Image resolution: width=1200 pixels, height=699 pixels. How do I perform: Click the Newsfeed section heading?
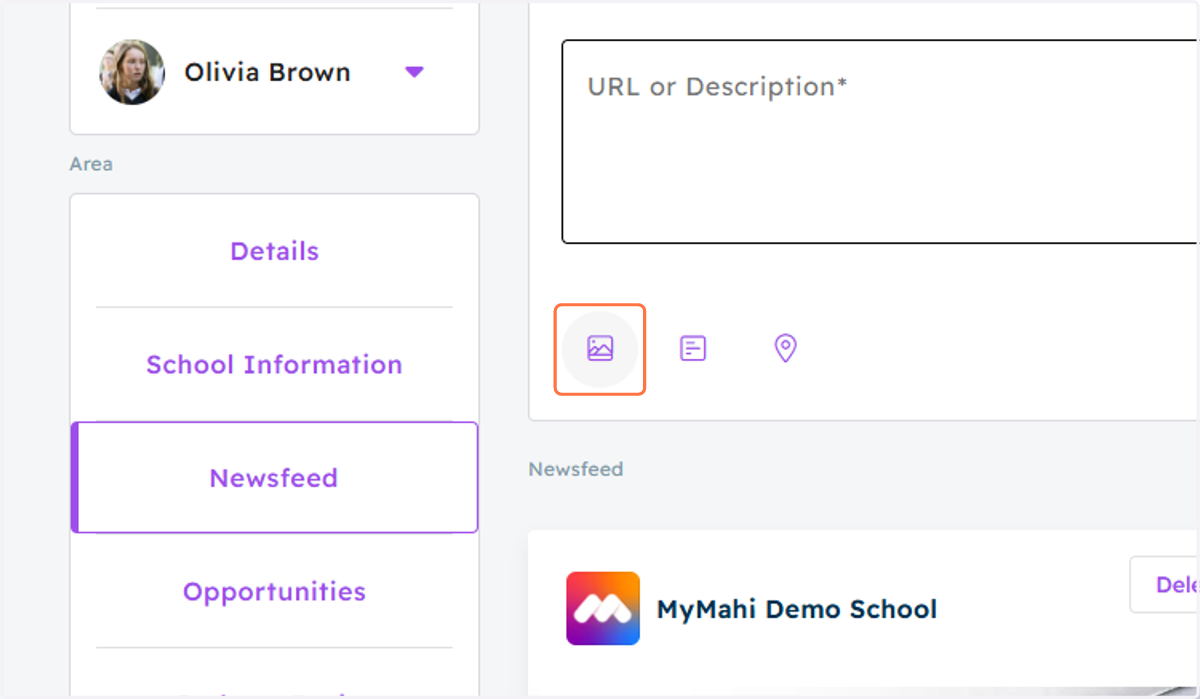click(576, 469)
